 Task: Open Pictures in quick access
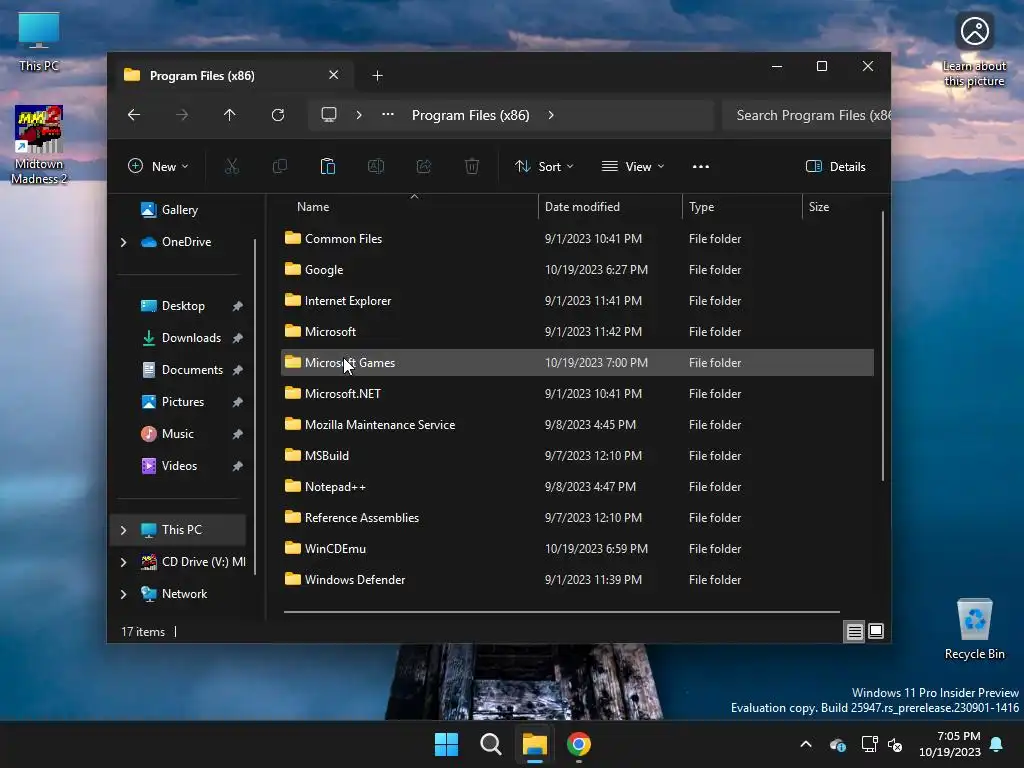pyautogui.click(x=182, y=402)
